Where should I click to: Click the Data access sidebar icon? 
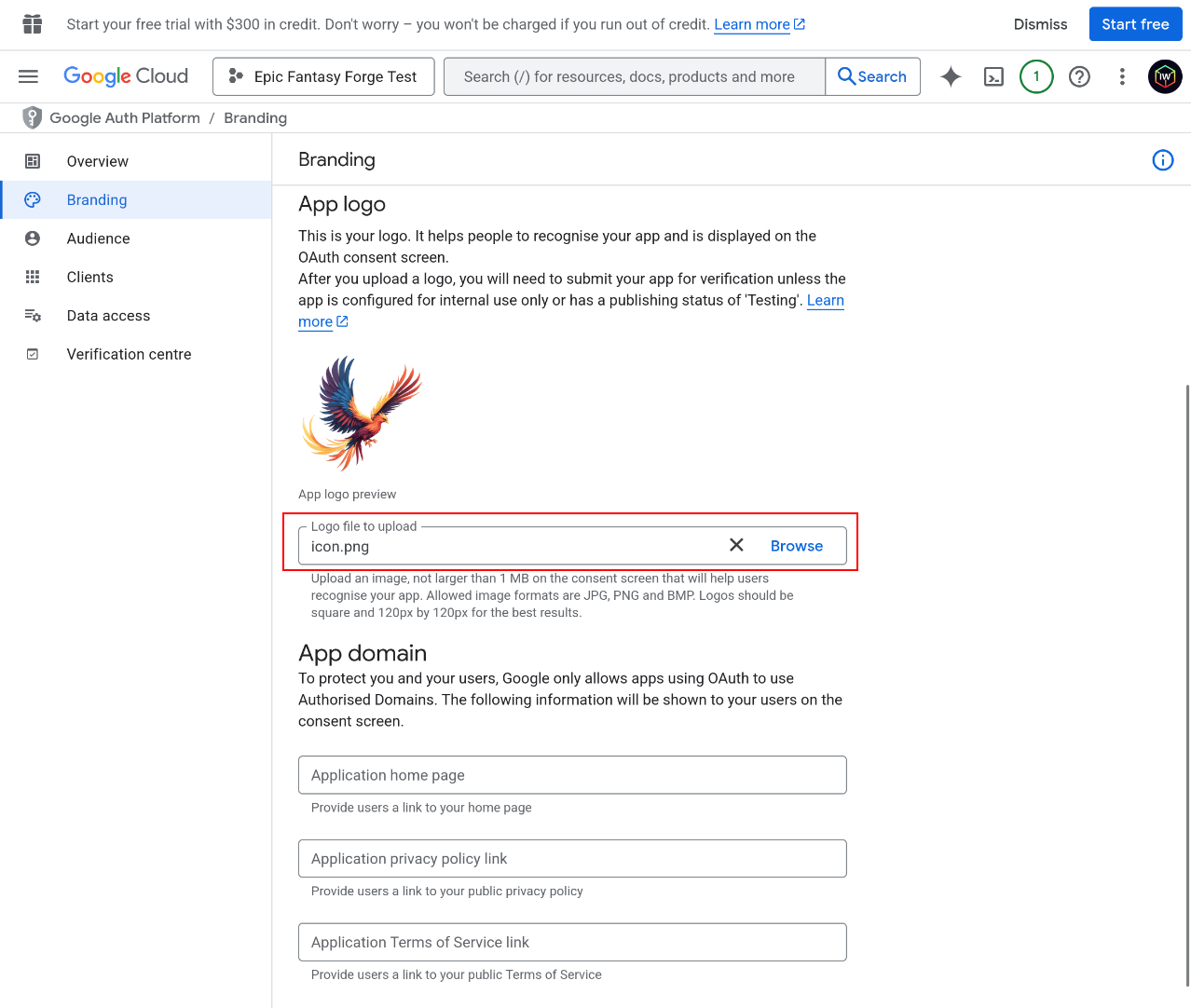pyautogui.click(x=32, y=315)
